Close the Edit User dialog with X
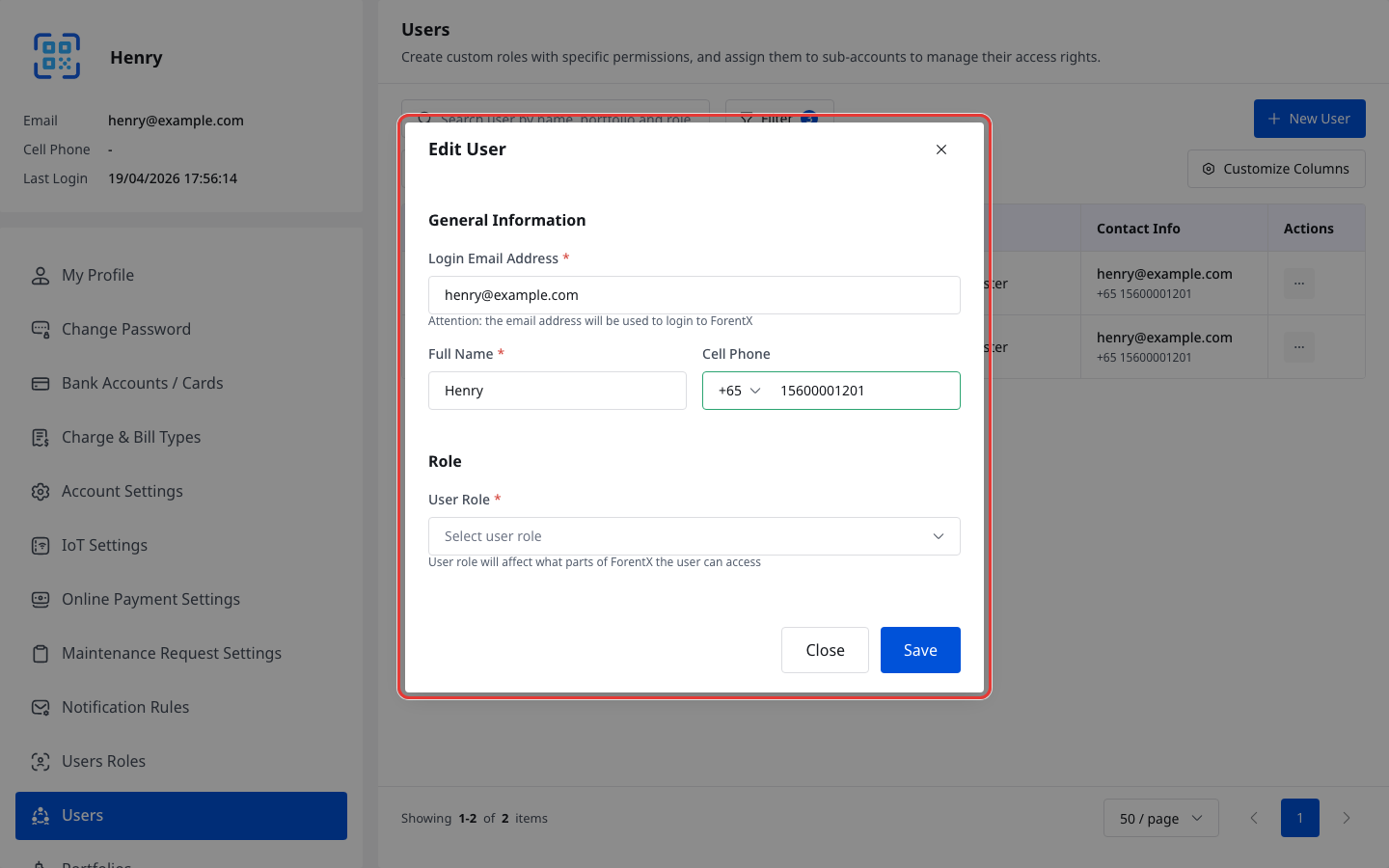Image resolution: width=1389 pixels, height=868 pixels. [941, 149]
